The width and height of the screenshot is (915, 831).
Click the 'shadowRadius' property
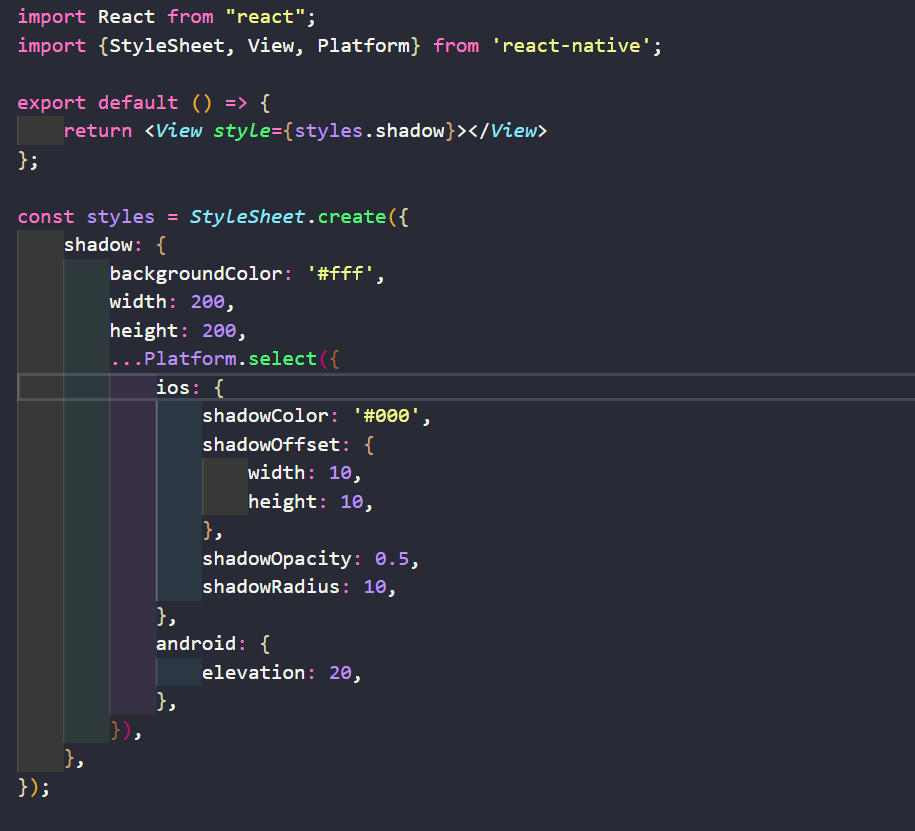point(271,587)
